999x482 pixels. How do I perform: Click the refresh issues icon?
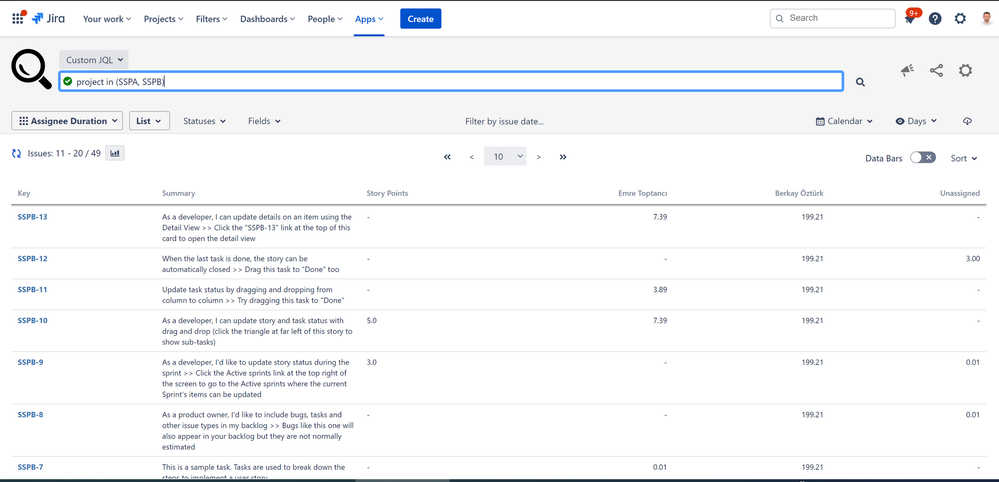pyautogui.click(x=17, y=153)
